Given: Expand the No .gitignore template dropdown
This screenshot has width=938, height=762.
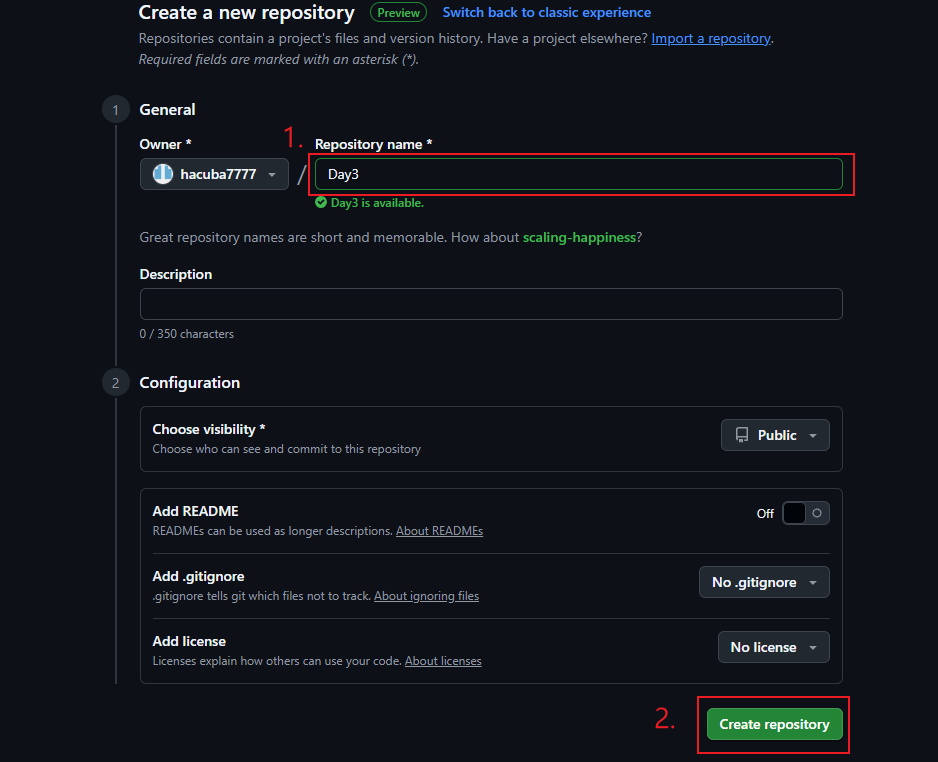Looking at the screenshot, I should click(764, 582).
